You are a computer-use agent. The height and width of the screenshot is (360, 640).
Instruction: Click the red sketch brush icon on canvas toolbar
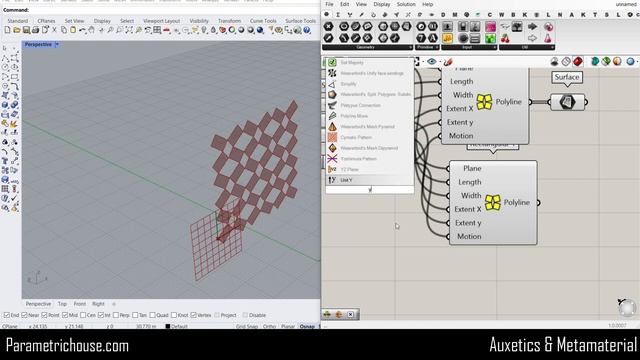[x=448, y=62]
